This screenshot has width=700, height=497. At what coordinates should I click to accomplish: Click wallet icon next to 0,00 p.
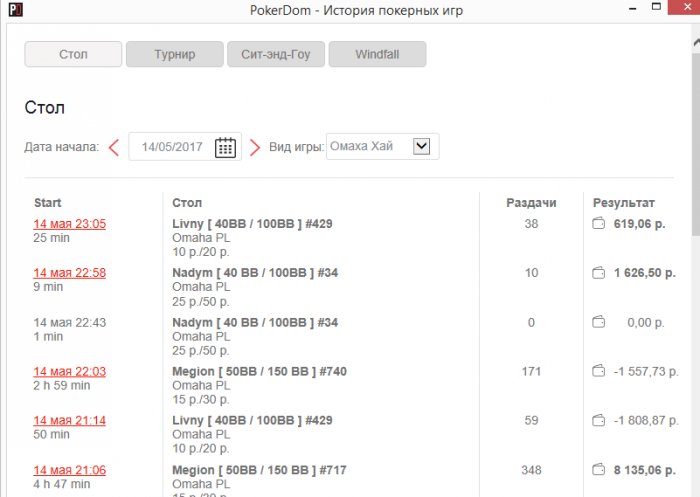tap(598, 322)
